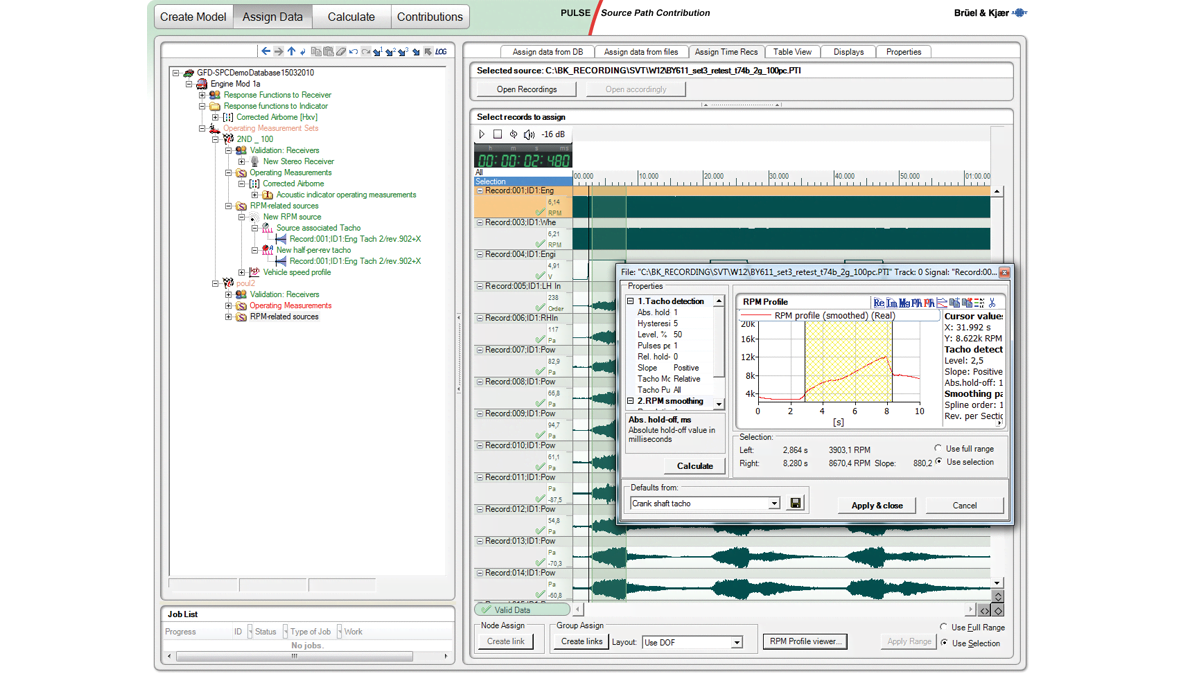This screenshot has height=674, width=1180.
Task: Switch to the Table View tab
Action: [x=793, y=51]
